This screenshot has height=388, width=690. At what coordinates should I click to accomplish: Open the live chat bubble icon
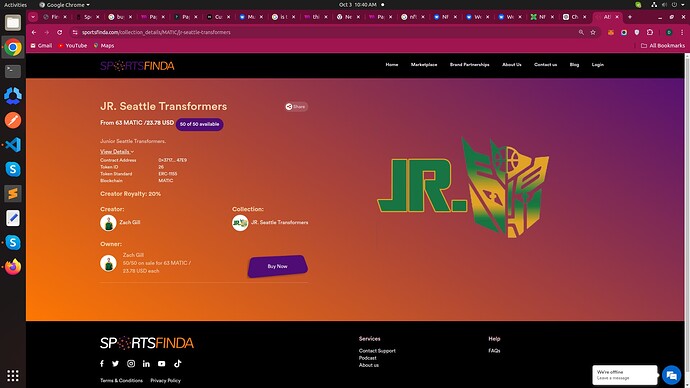[x=671, y=375]
